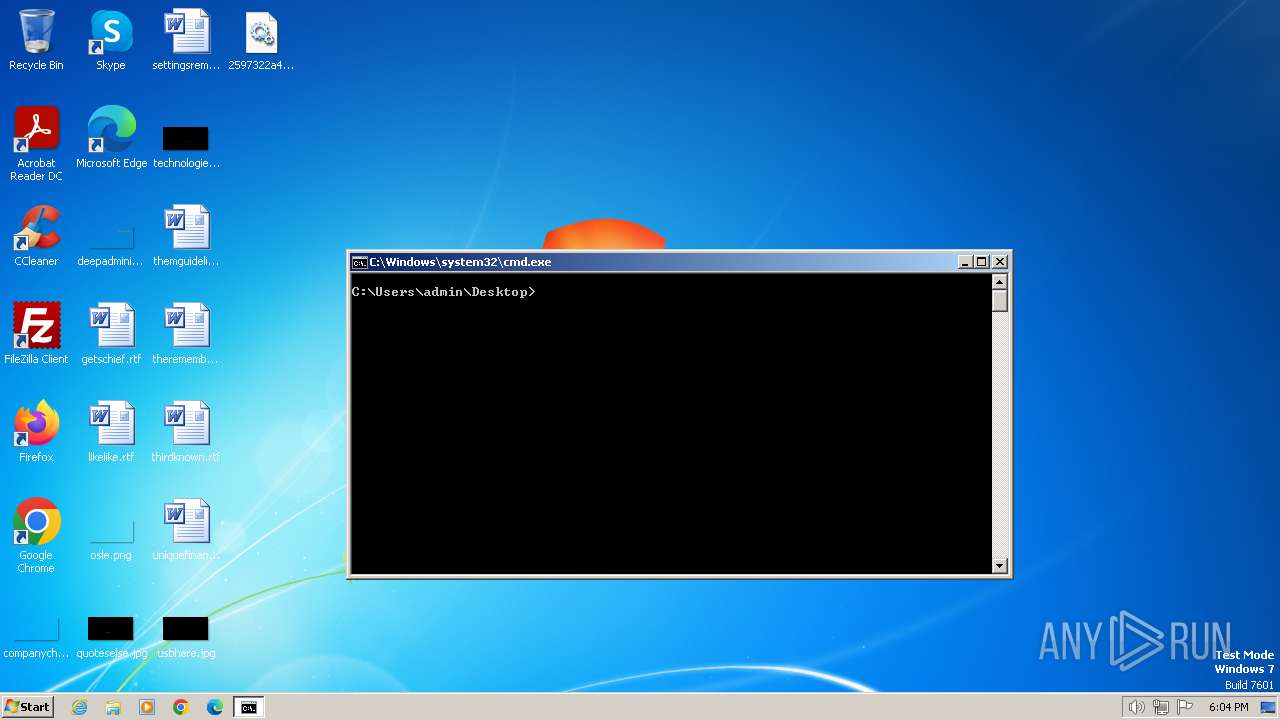The width and height of the screenshot is (1280, 720).
Task: Select the uniquefinan... Word document
Action: coord(186,530)
